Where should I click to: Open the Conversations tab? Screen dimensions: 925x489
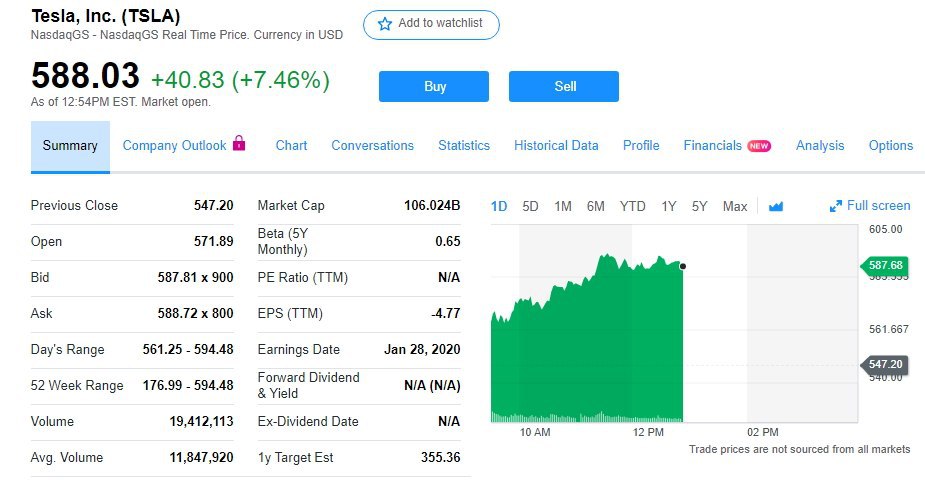coord(372,146)
